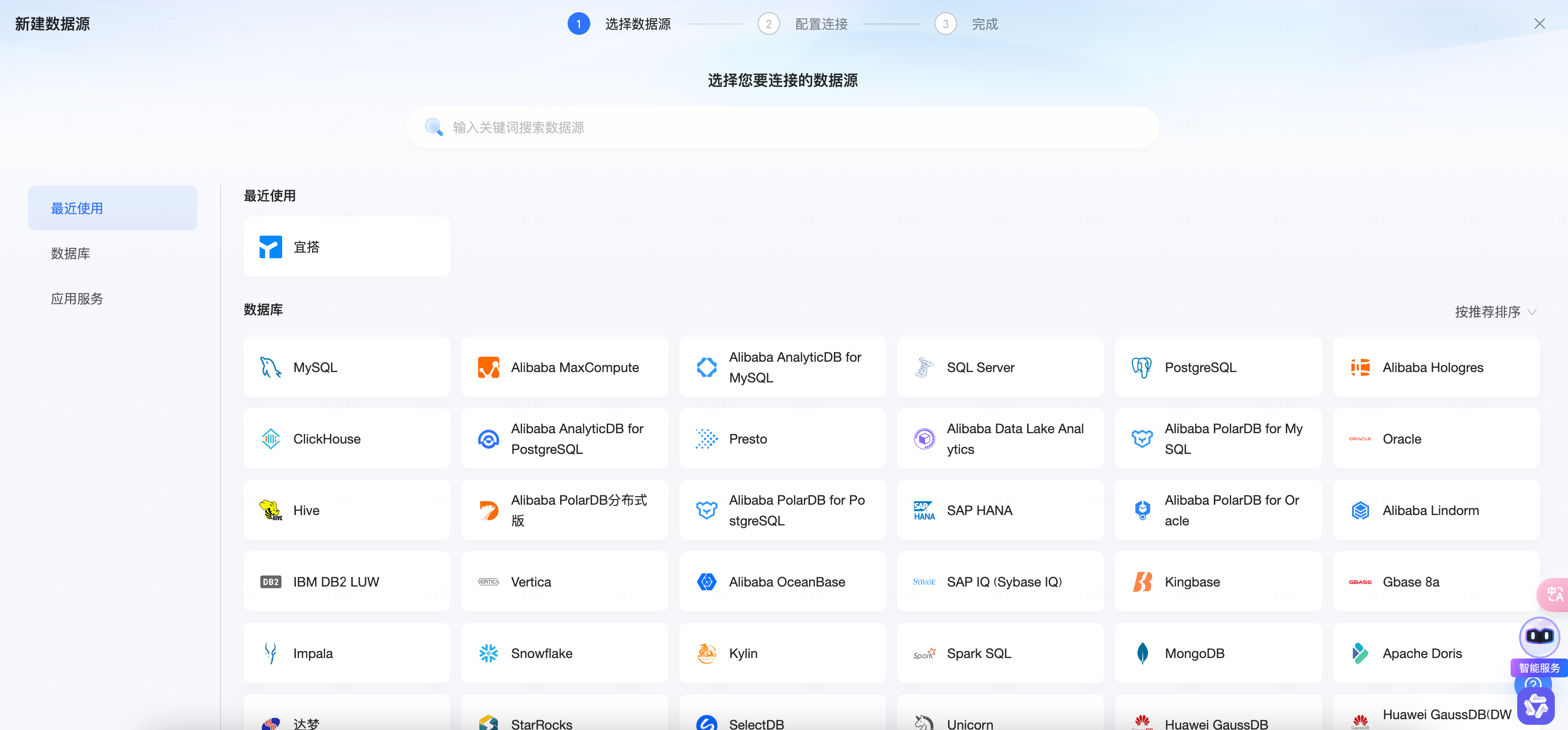Select SAP IQ (Sybase IQ) card
Screen dimensions: 1568x730
click(1000, 581)
